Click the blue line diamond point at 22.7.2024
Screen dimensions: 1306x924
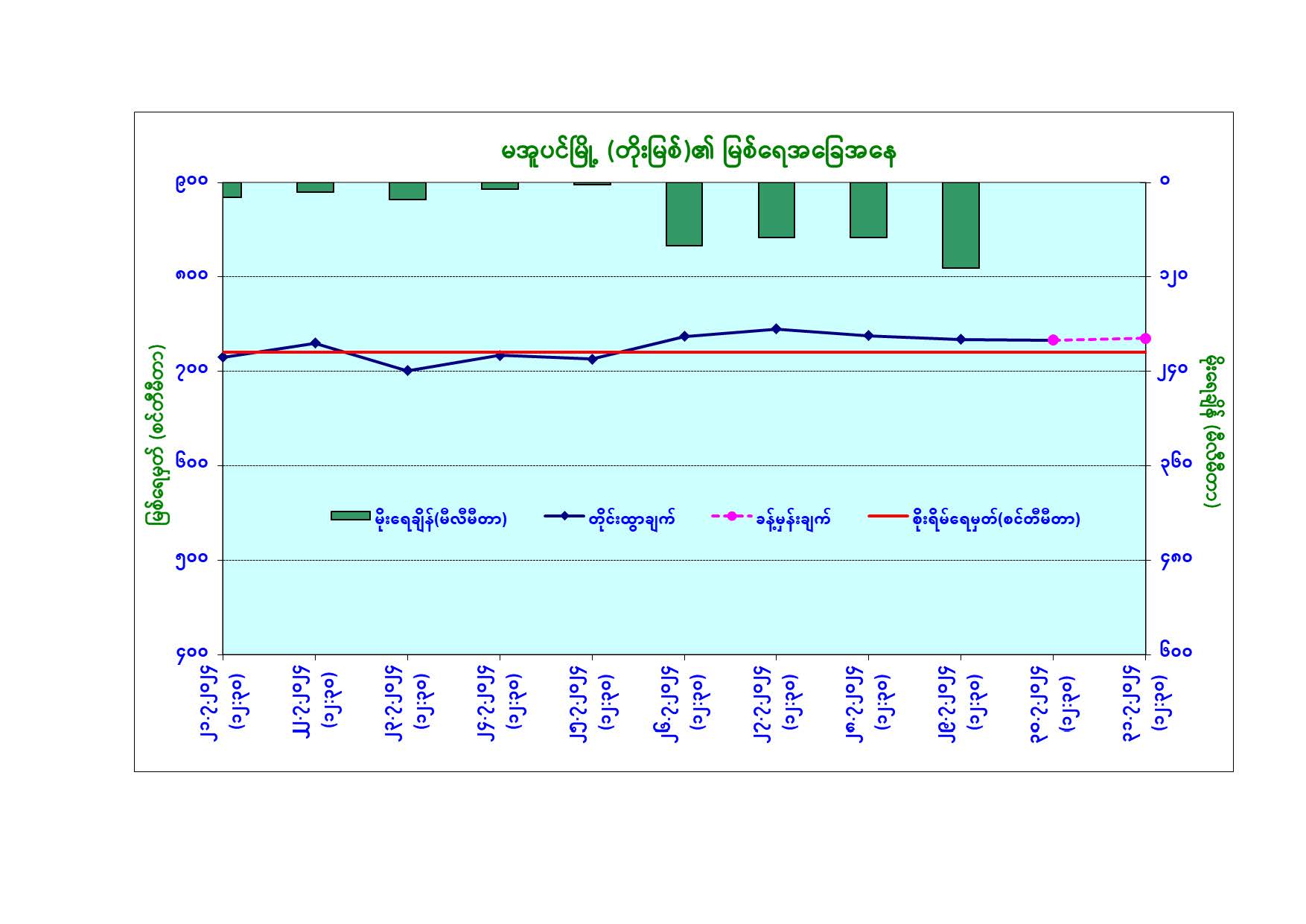315,343
